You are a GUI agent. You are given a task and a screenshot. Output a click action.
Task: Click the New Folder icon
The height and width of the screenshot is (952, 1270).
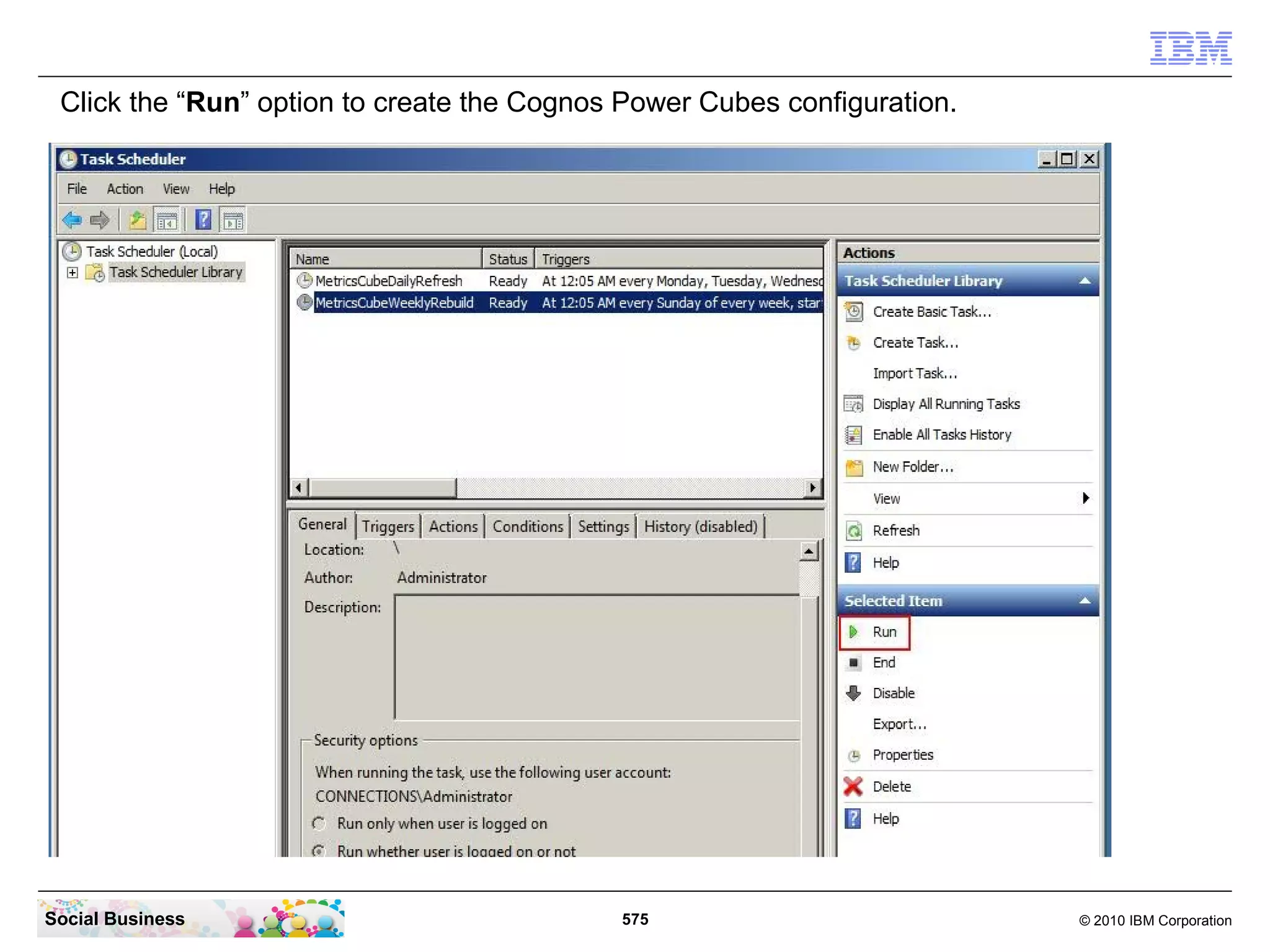[x=854, y=467]
